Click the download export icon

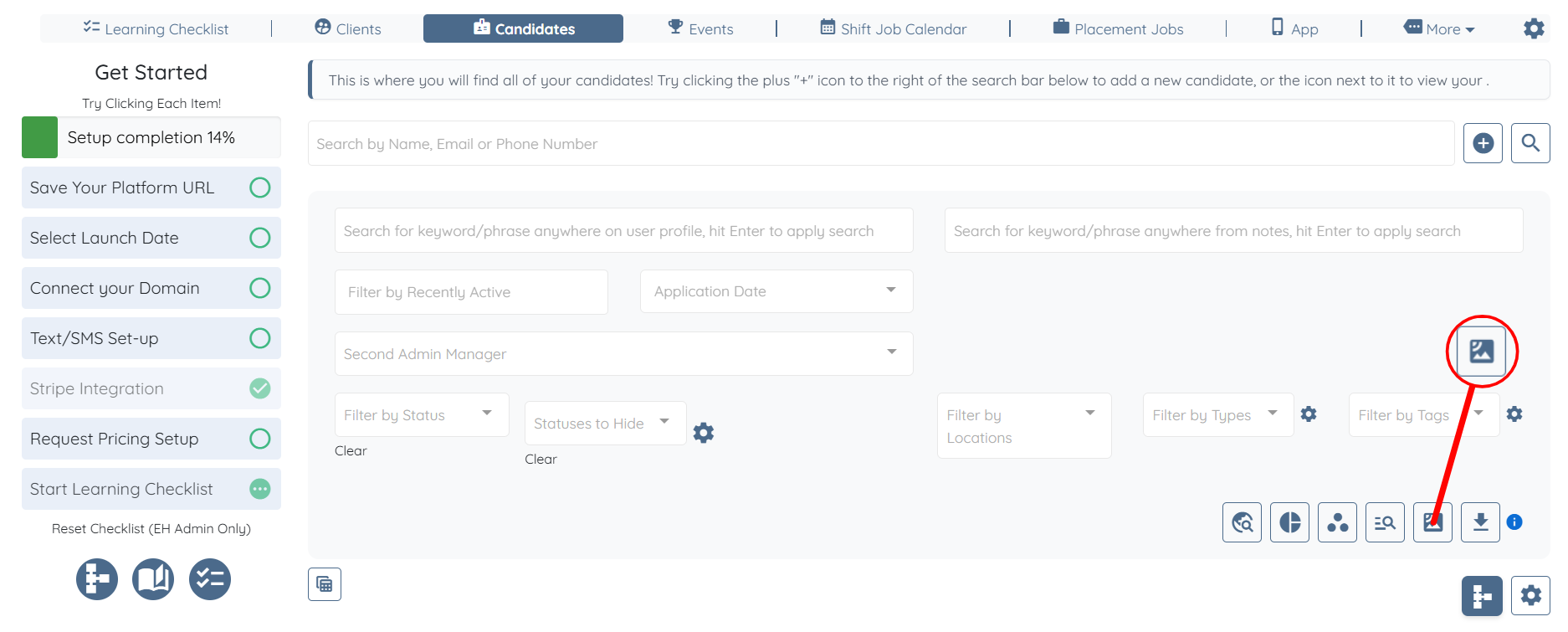click(1480, 522)
